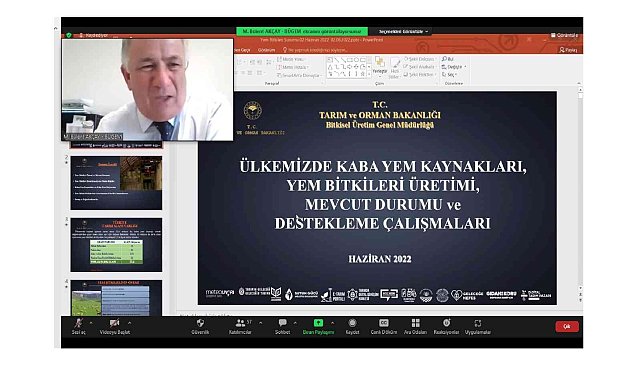Show the Katılımcılar participants panel
This screenshot has height=380, width=641.
point(240,326)
